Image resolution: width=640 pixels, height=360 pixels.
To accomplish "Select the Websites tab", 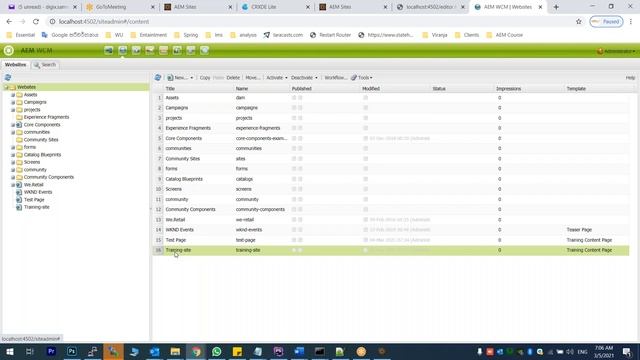I will (x=16, y=65).
